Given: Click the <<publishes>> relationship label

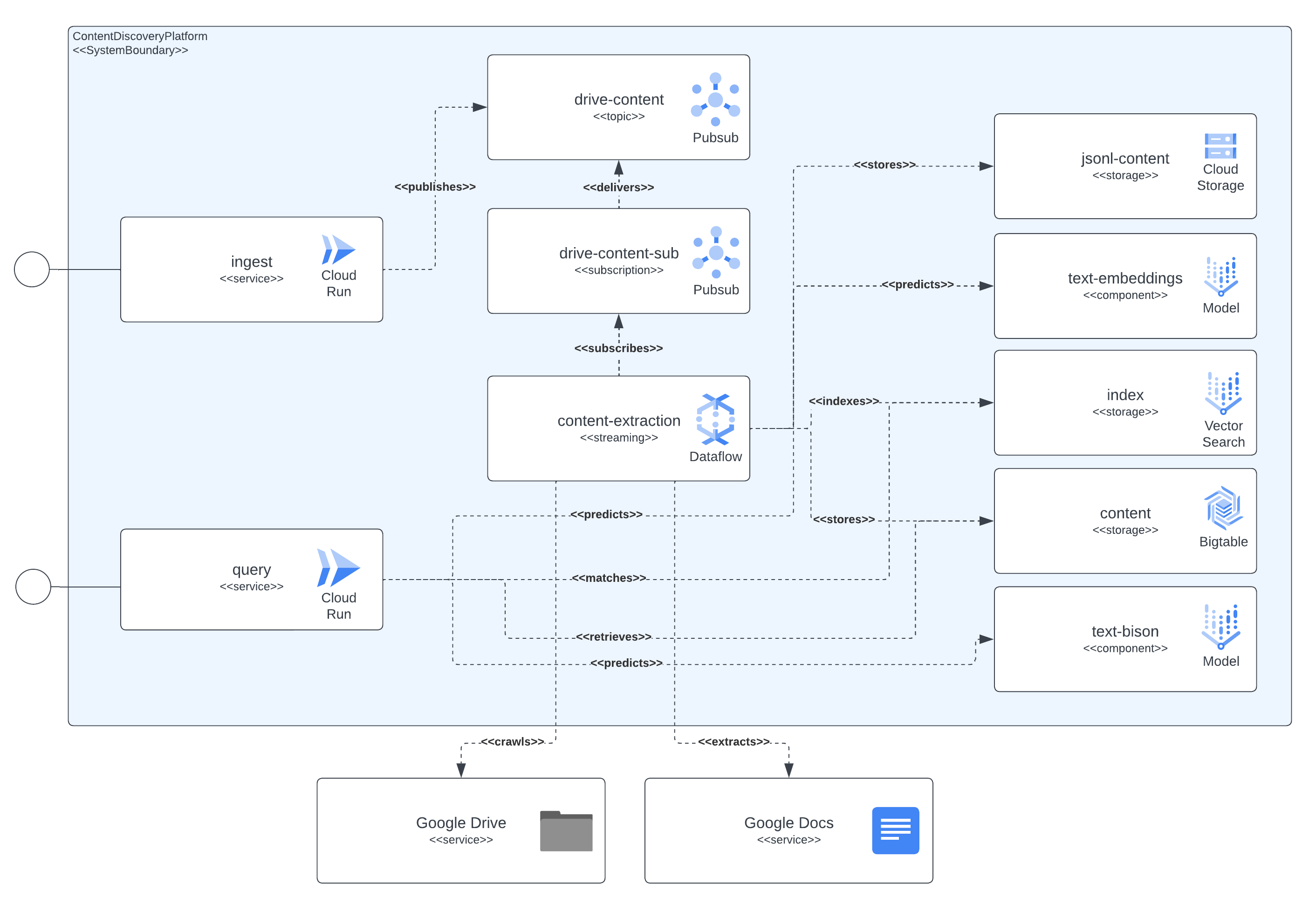Looking at the screenshot, I should click(x=435, y=186).
